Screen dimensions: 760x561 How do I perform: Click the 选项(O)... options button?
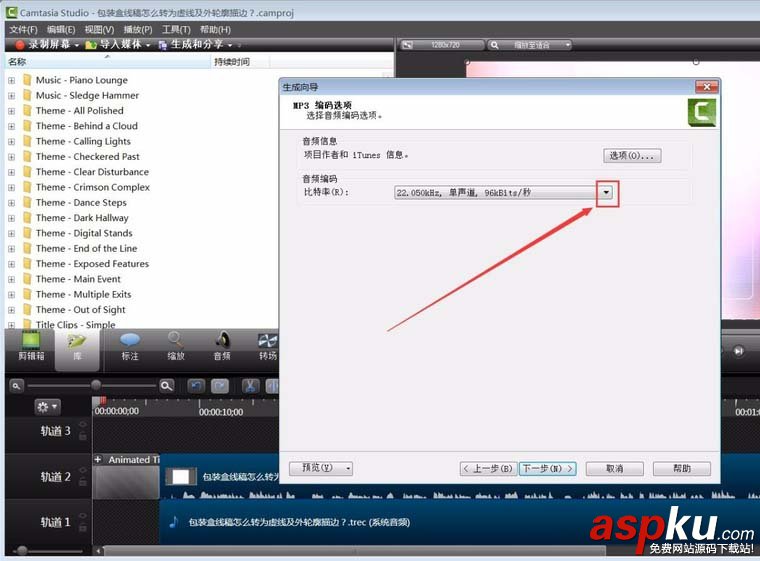[632, 156]
